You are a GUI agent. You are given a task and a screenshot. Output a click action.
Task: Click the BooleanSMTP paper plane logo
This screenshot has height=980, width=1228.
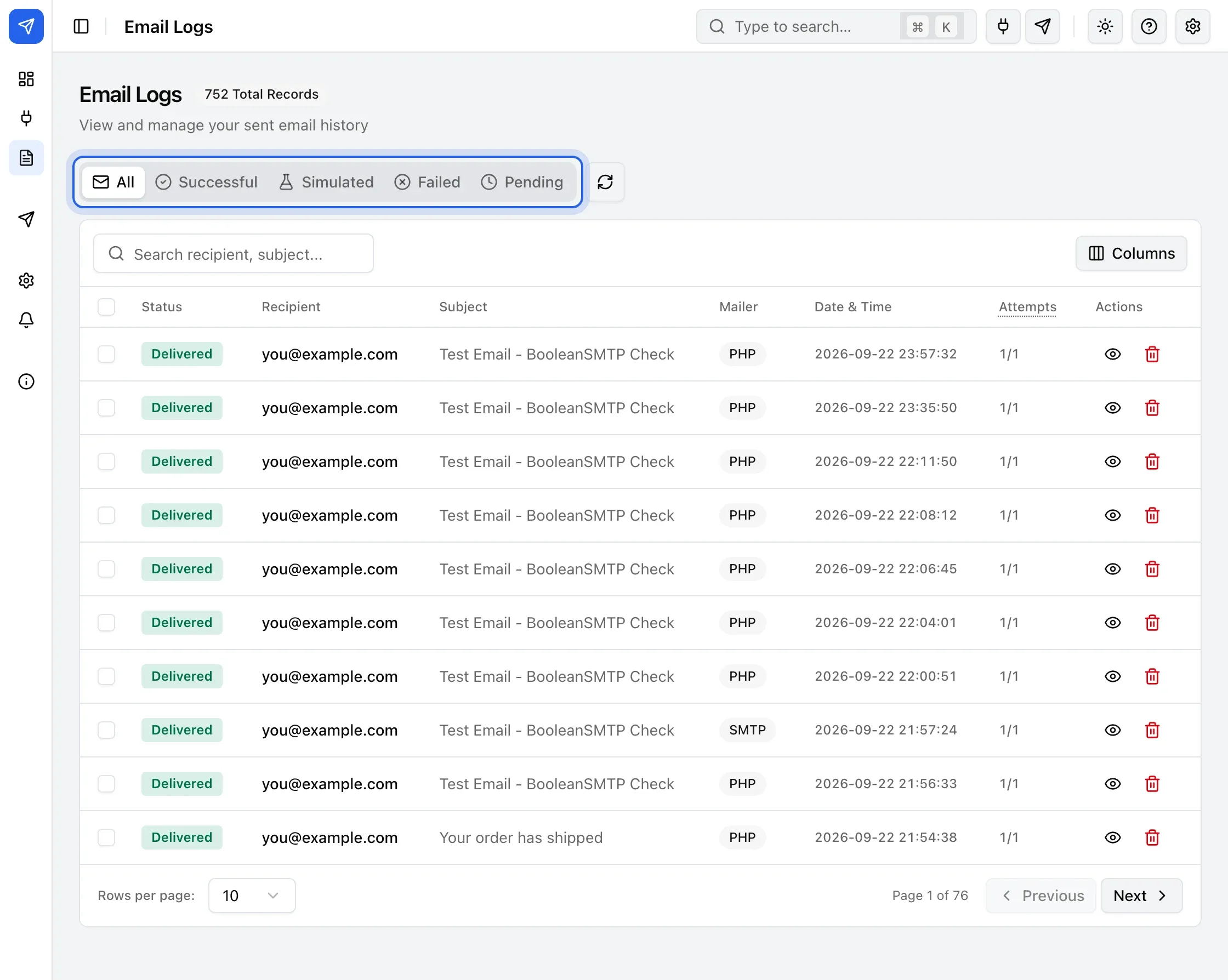pyautogui.click(x=26, y=26)
